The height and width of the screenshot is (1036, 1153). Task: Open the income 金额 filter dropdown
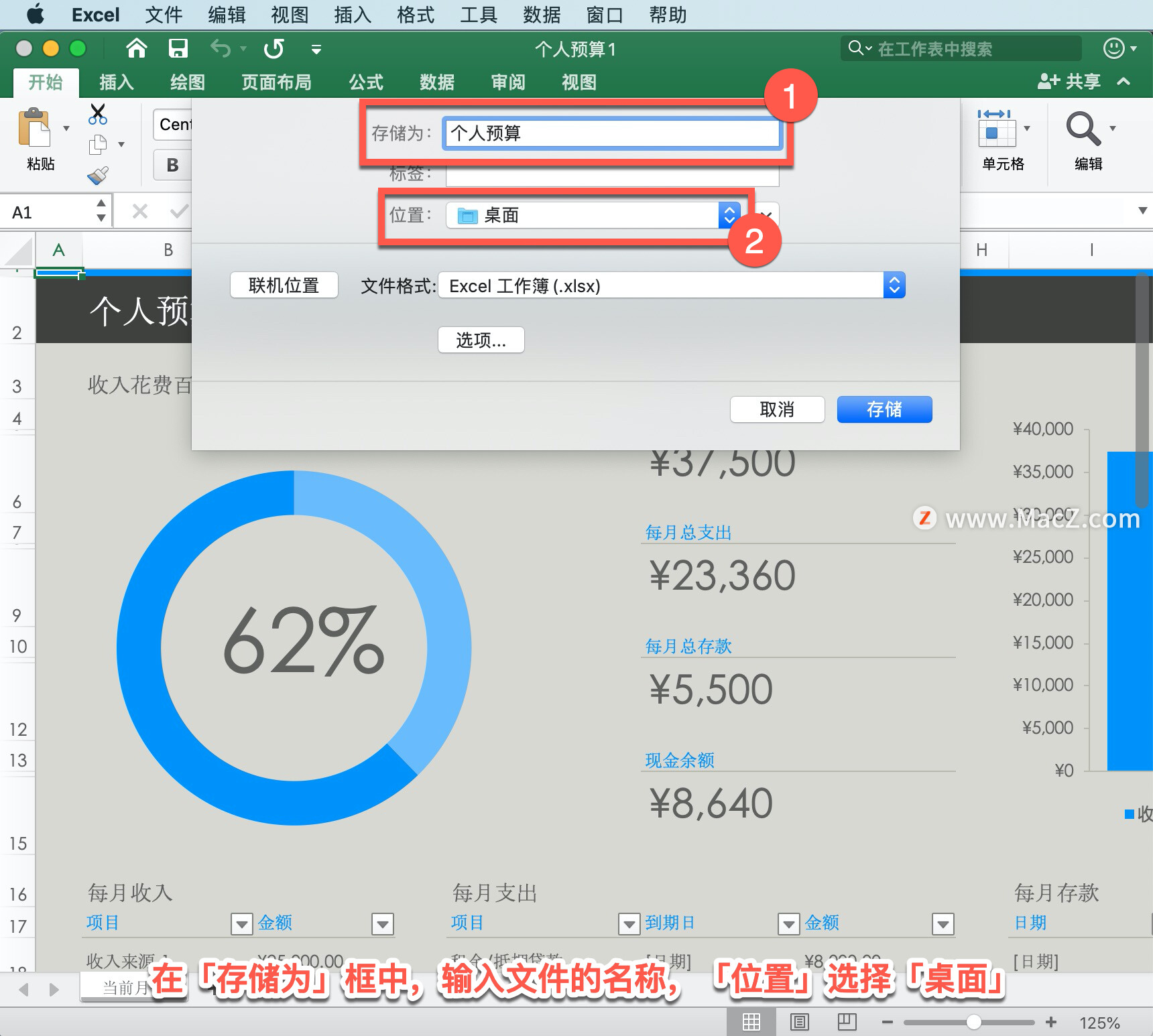(383, 924)
